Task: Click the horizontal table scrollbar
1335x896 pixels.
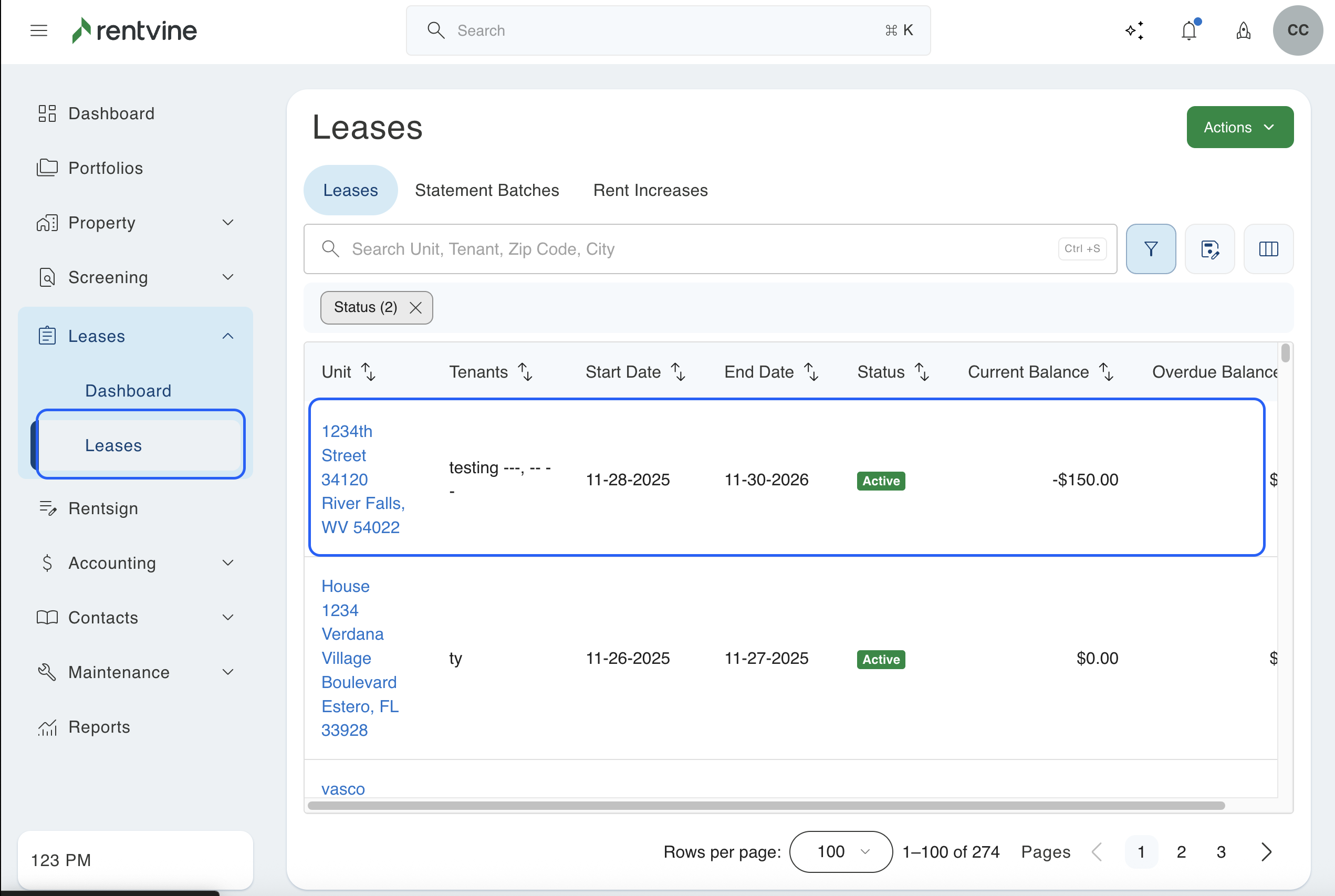Action: pyautogui.click(x=766, y=805)
